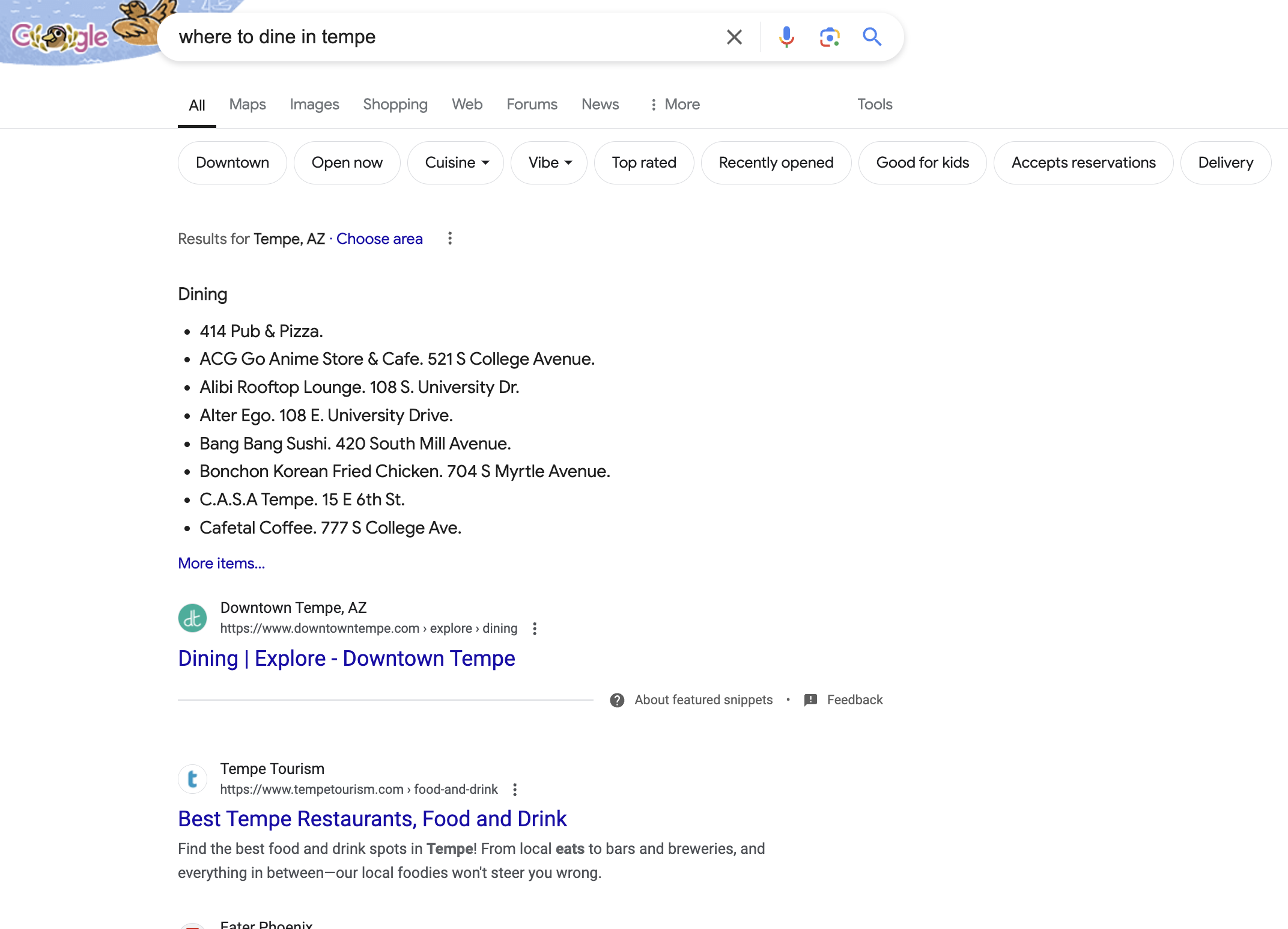Focus the search input field
Screen dimensions: 1288x929
445,37
